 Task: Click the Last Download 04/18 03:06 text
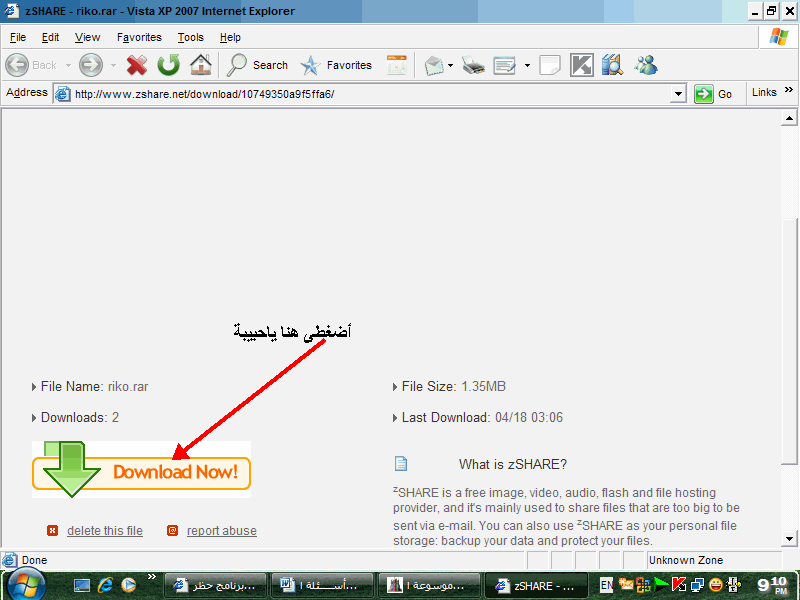tap(482, 417)
